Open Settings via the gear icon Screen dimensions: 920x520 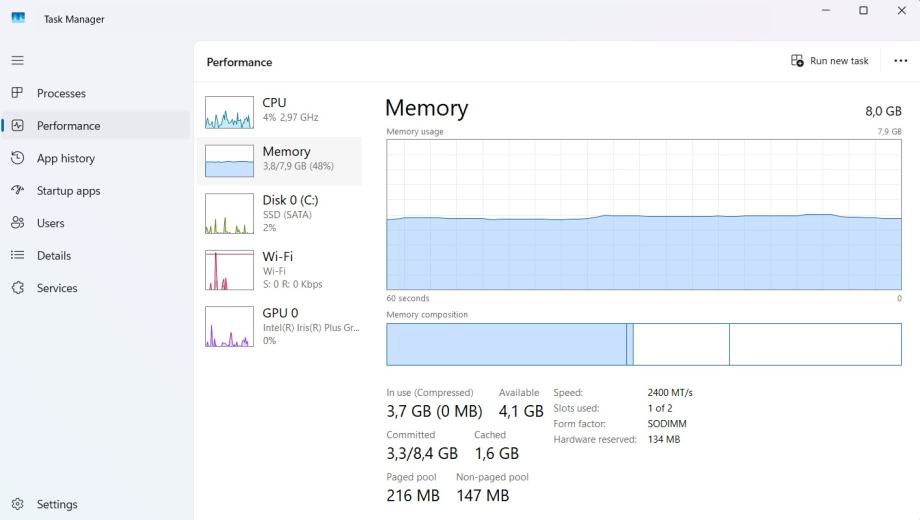pos(17,504)
